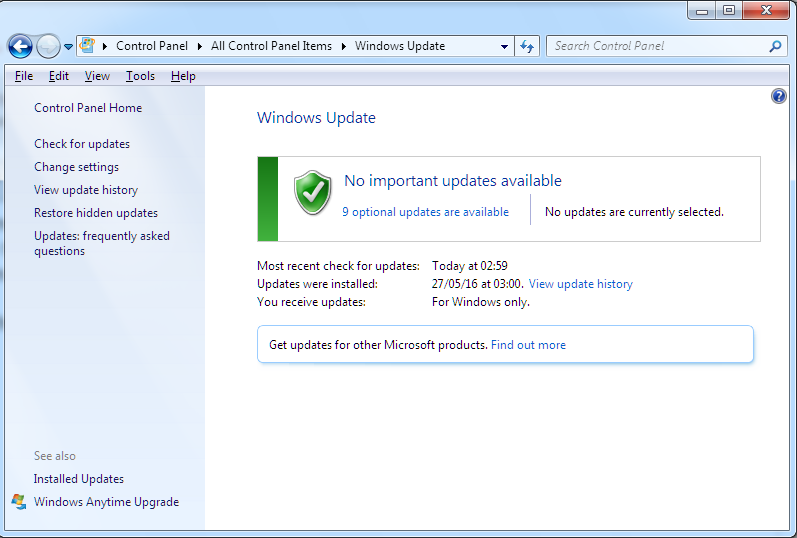Open View update history in sidebar
The width and height of the screenshot is (797, 538).
click(x=86, y=190)
